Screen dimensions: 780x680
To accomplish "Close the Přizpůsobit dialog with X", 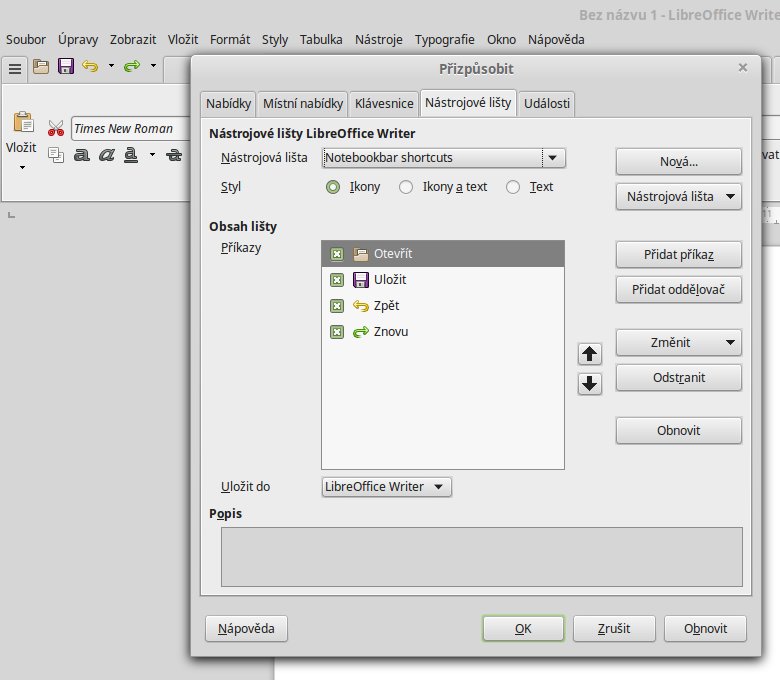I will point(743,68).
